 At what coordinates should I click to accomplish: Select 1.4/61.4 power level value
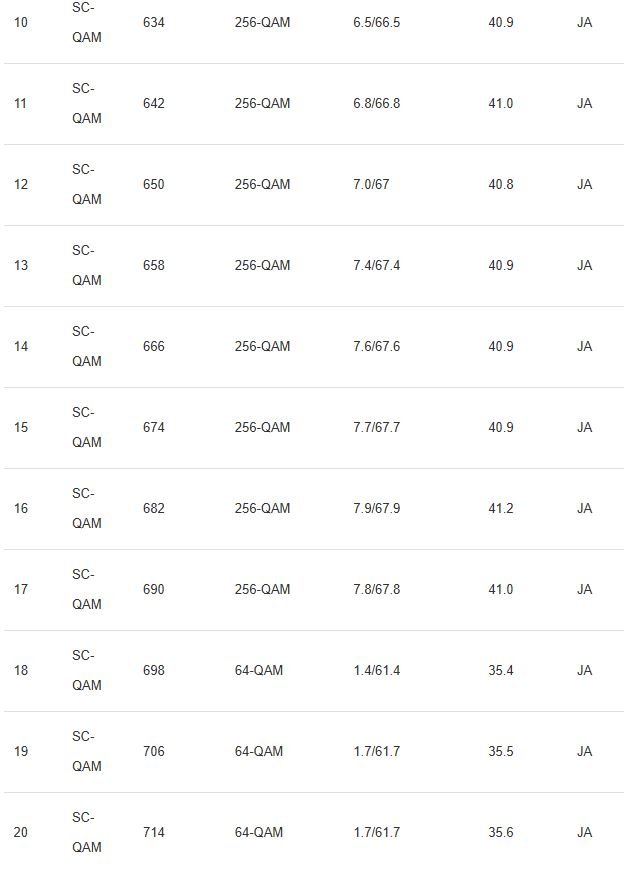point(377,671)
